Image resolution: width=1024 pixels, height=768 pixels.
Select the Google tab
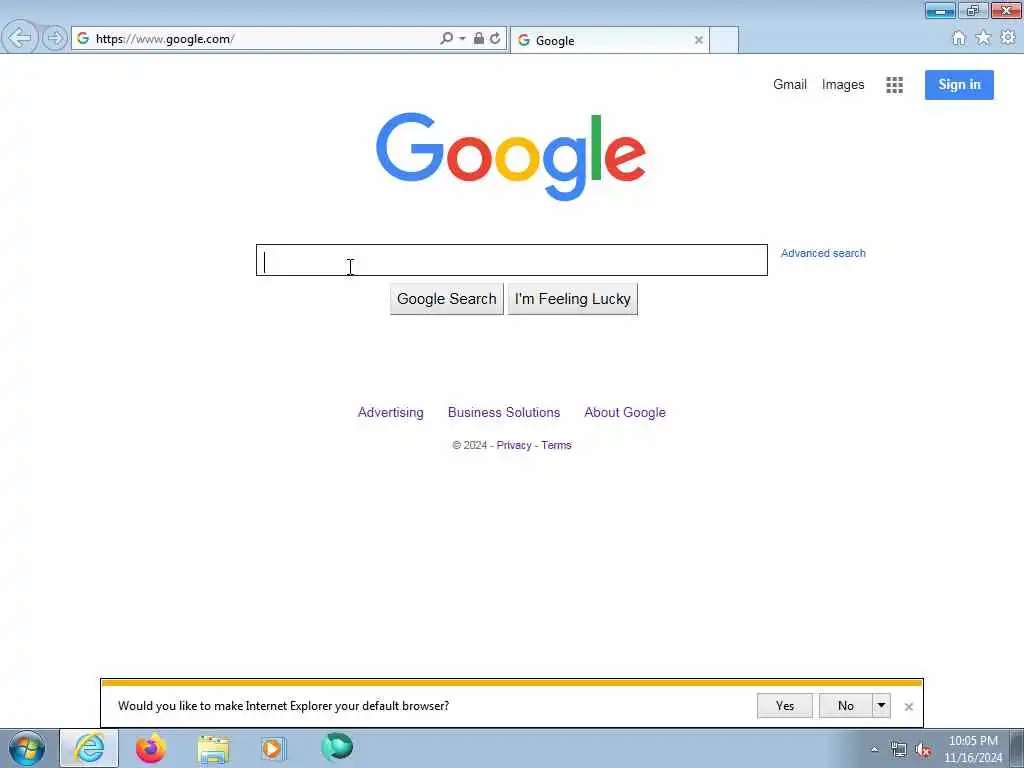(x=609, y=40)
